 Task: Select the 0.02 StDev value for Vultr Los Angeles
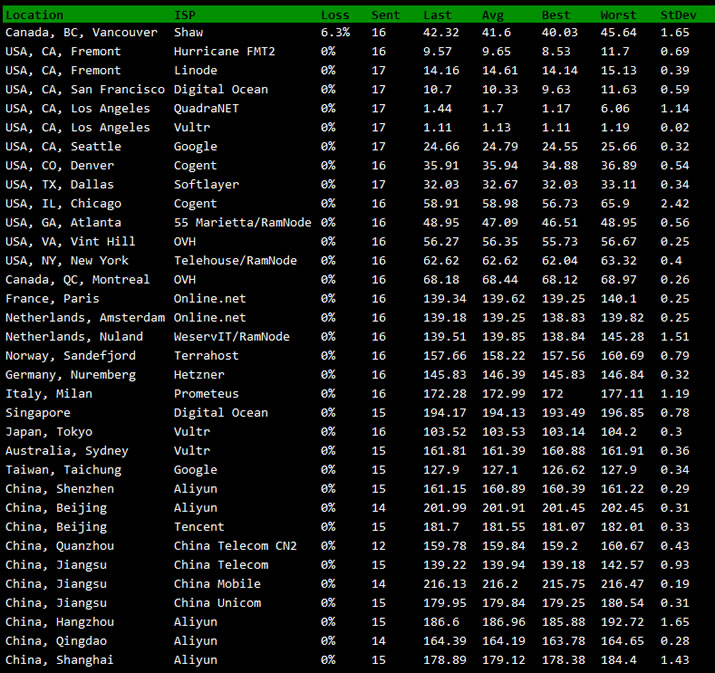[x=674, y=128]
